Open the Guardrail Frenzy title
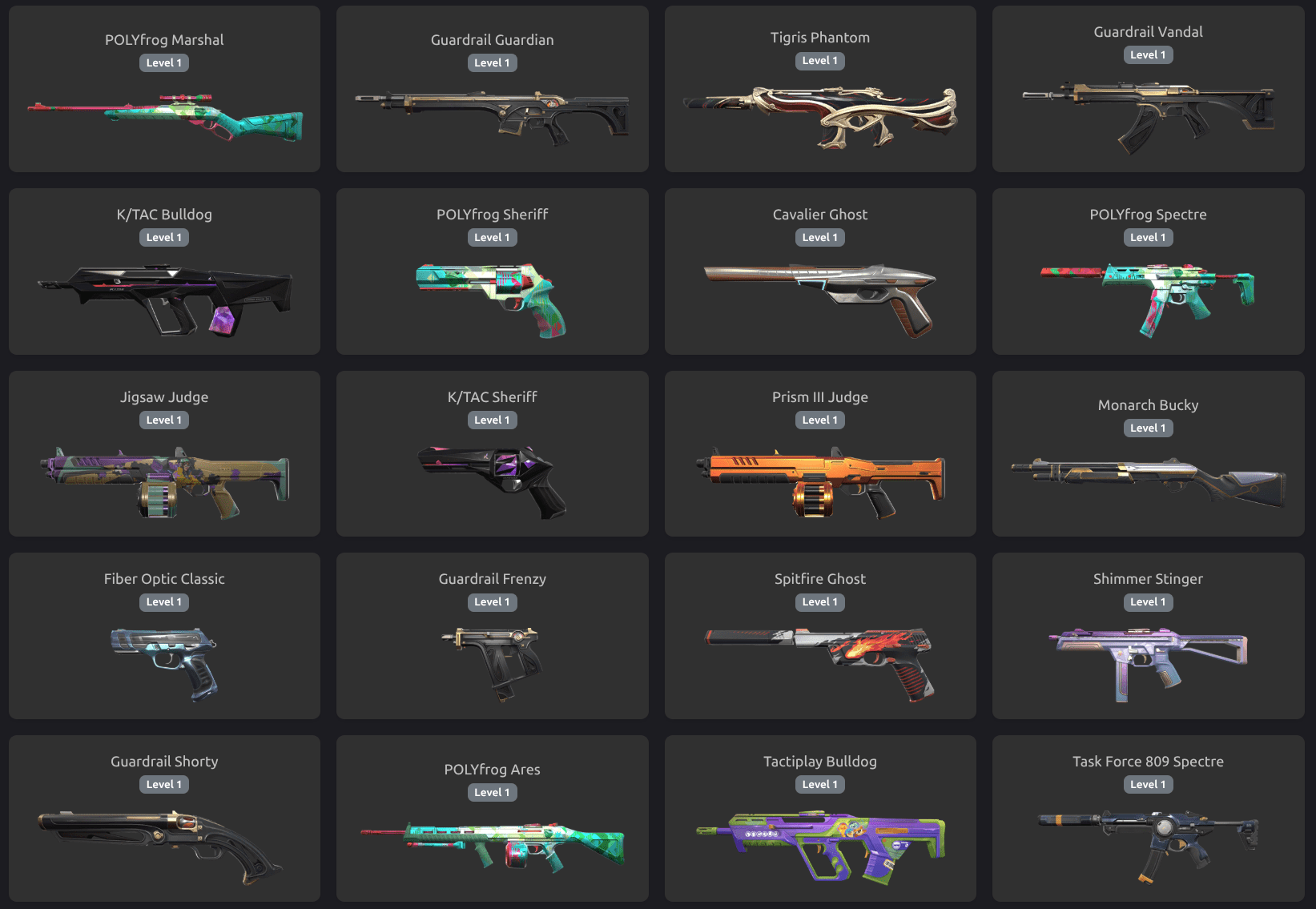 pos(492,578)
